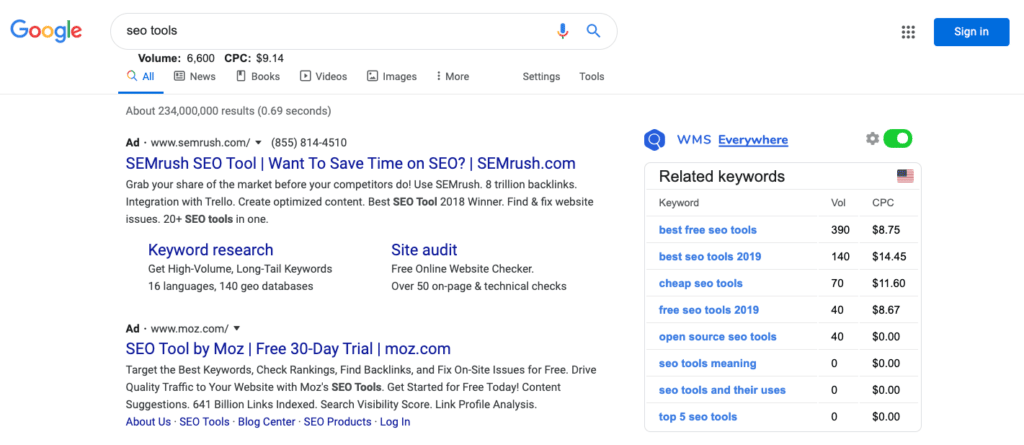
Task: Open the Site audit sitelink
Action: pyautogui.click(x=424, y=250)
